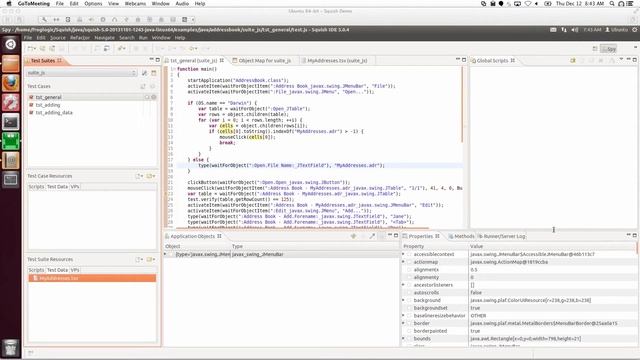Click the open perspective icon near Spy
The image size is (640, 360).
pos(595,49)
